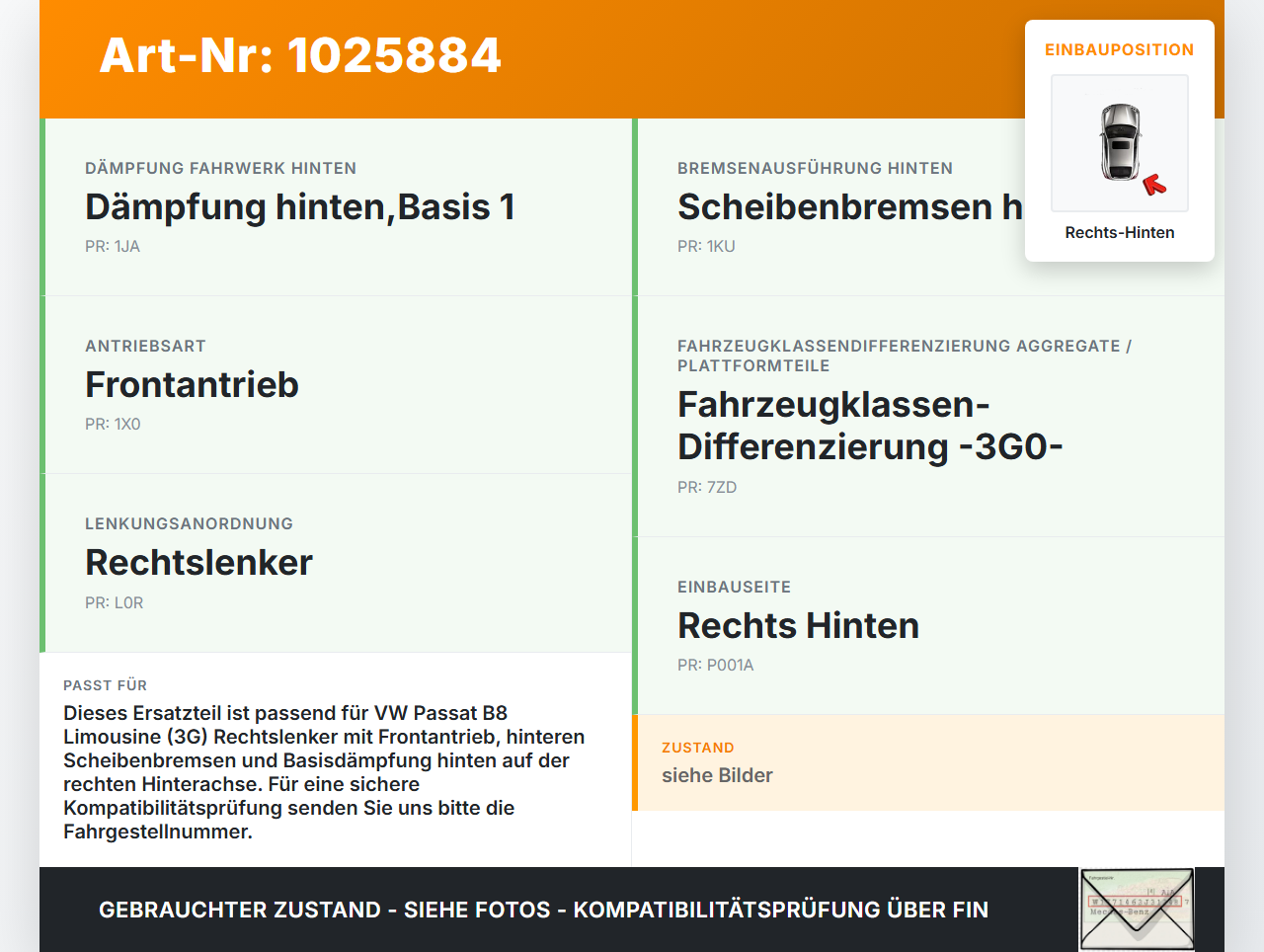Click the Scheibenbremsen value
The width and height of the screenshot is (1264, 952).
point(850,206)
